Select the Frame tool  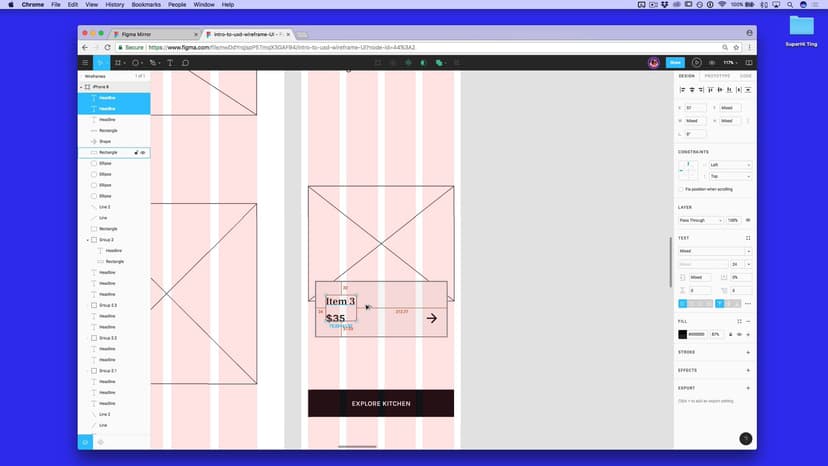pos(117,62)
